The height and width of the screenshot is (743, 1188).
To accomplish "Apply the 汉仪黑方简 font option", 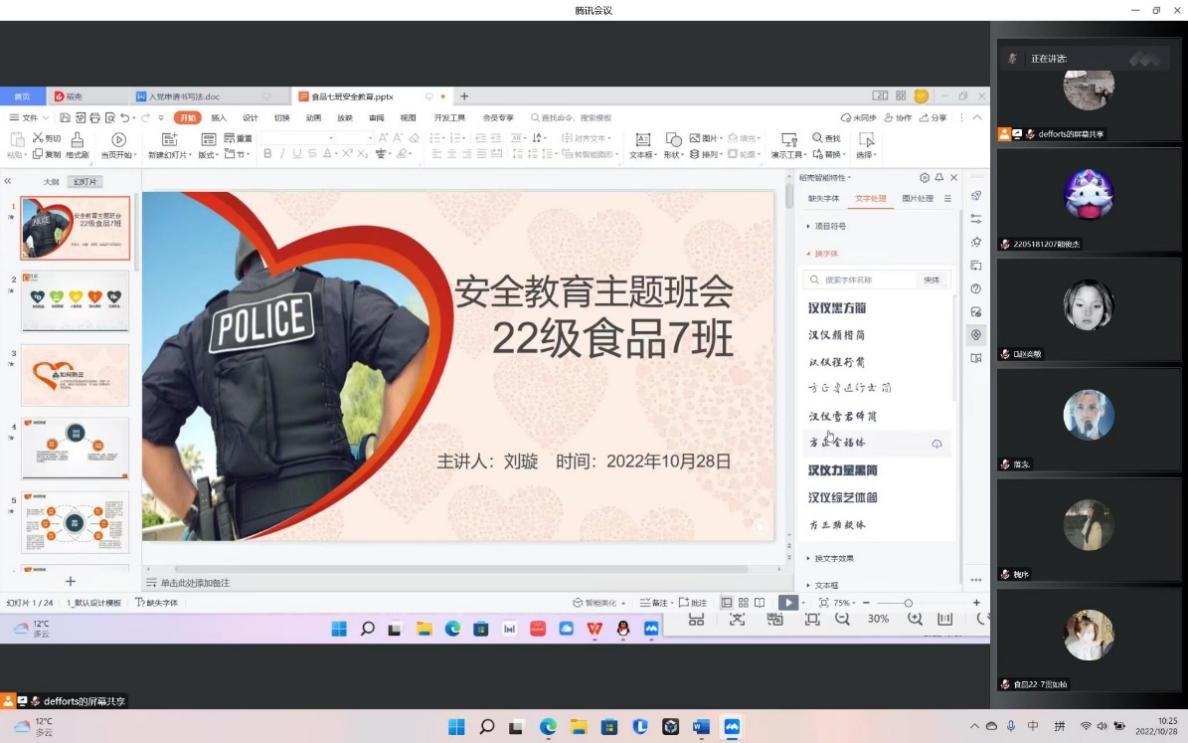I will (x=837, y=308).
